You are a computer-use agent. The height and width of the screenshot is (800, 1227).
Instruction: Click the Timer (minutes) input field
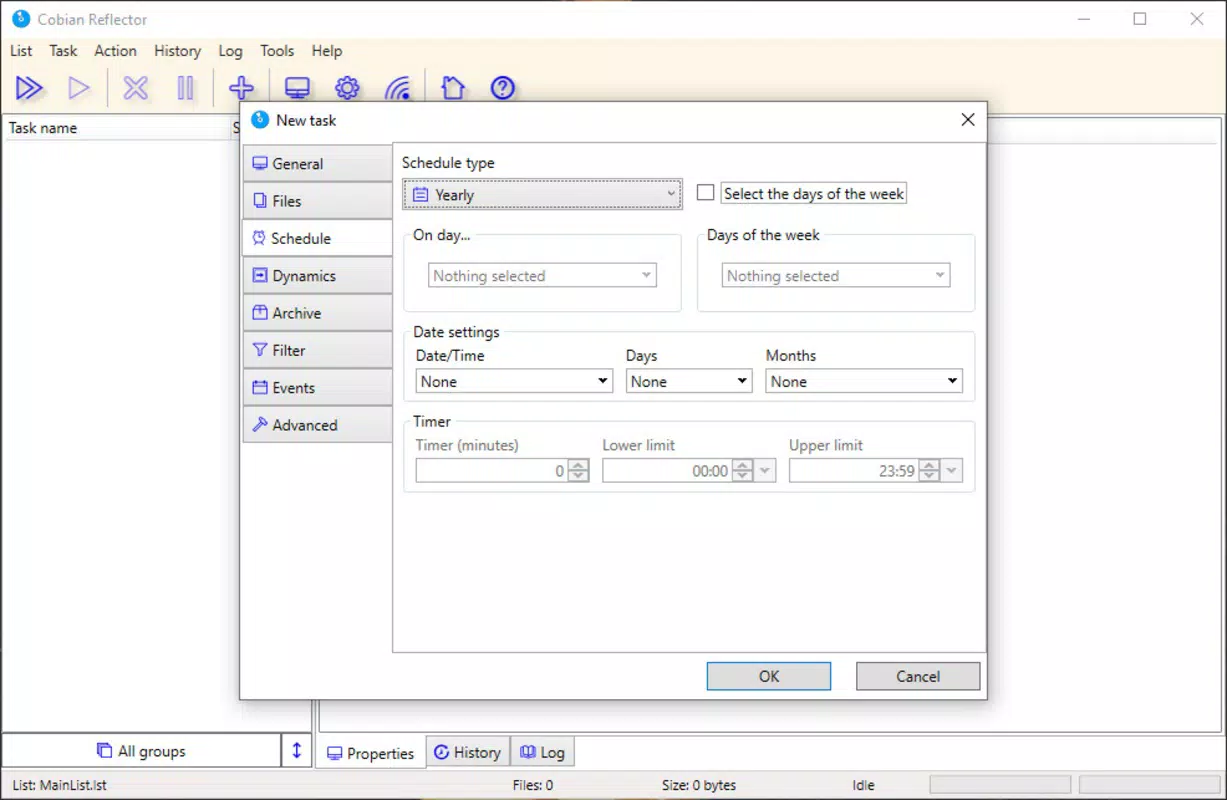point(492,471)
